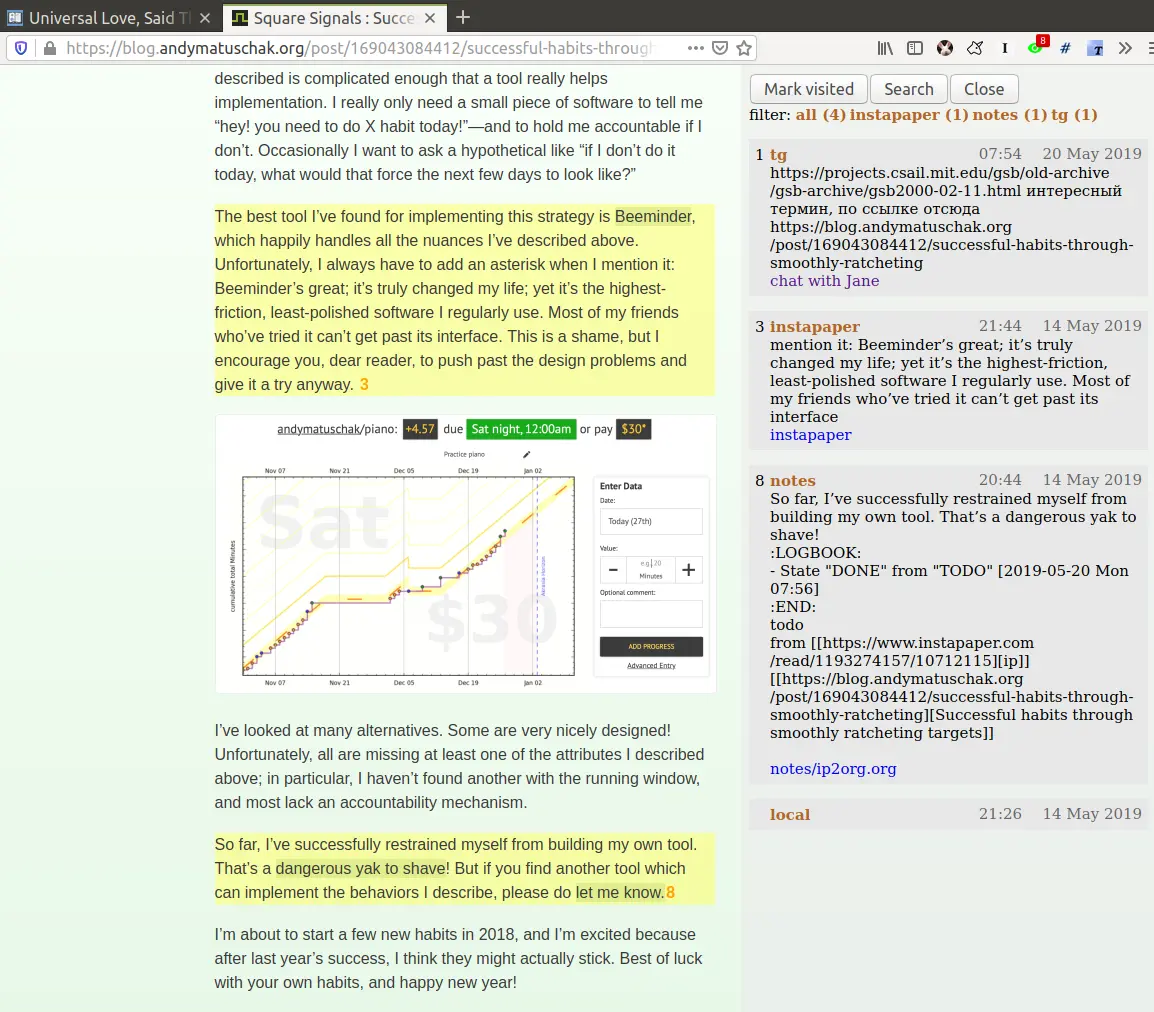The image size is (1154, 1012).
Task: Bookmark this page with the star icon
Action: [x=744, y=48]
